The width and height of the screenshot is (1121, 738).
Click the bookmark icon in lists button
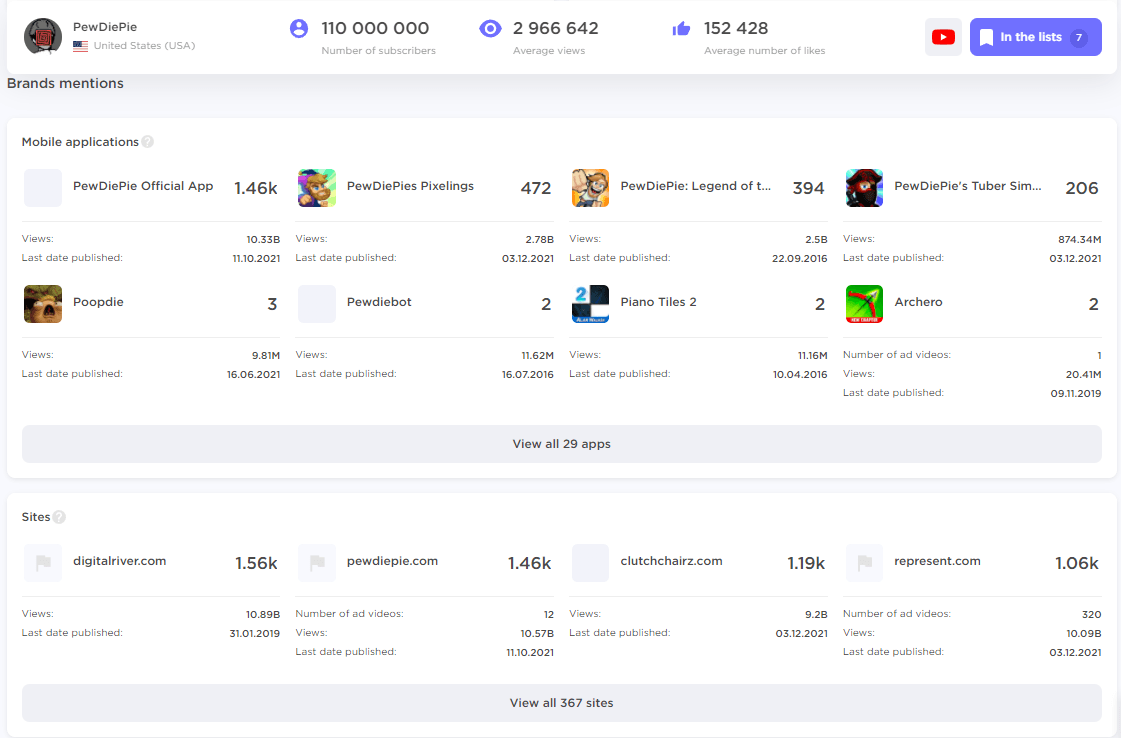coord(986,37)
